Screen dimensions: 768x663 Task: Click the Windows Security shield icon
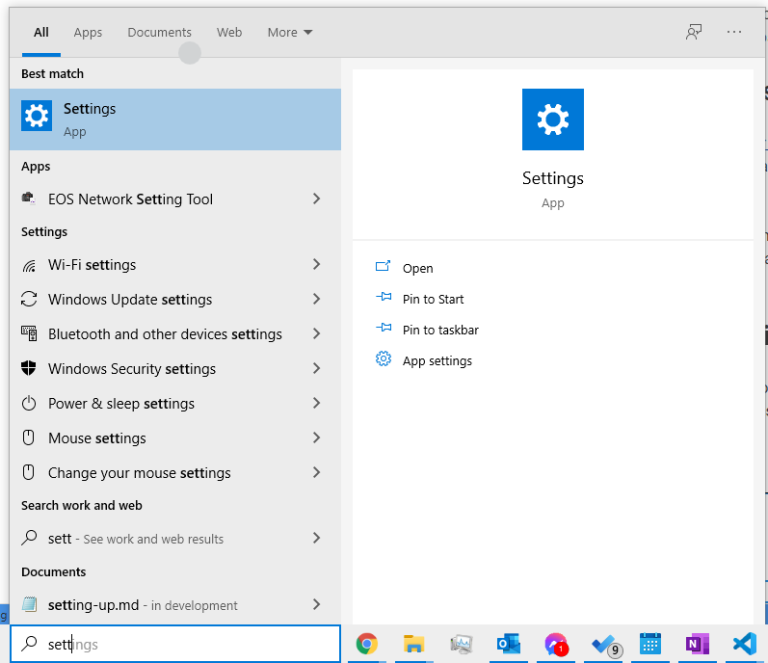[x=29, y=368]
